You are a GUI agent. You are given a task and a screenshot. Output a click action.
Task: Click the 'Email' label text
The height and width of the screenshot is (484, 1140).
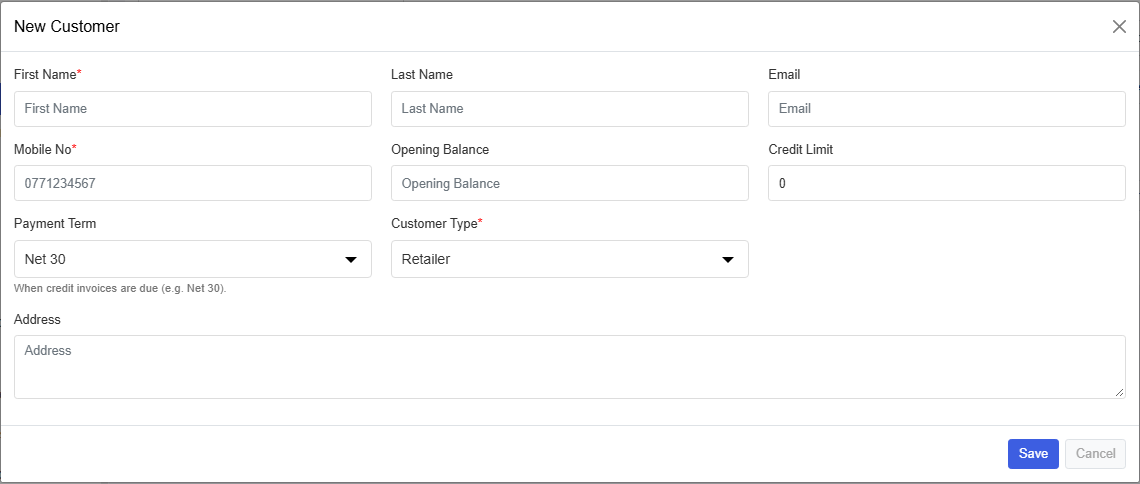784,74
